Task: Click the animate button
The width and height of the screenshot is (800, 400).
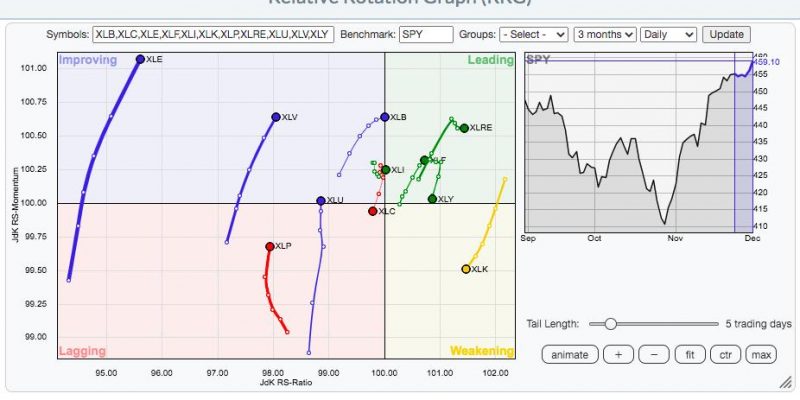Action: click(x=569, y=355)
